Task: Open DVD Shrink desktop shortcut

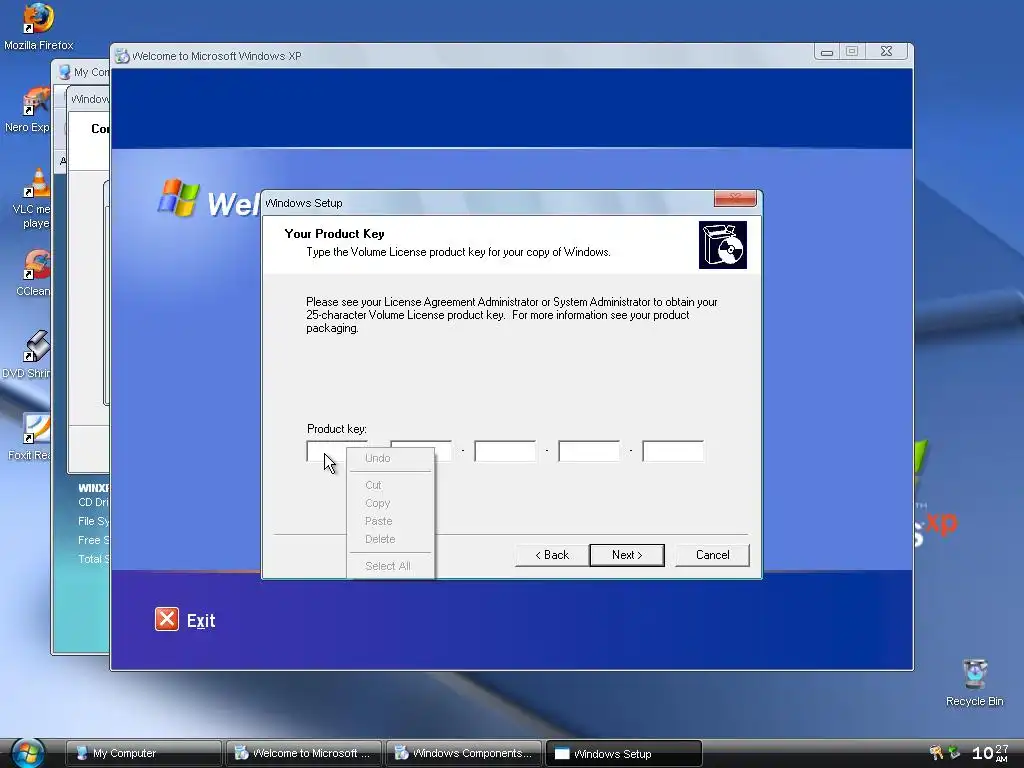Action: coord(27,355)
